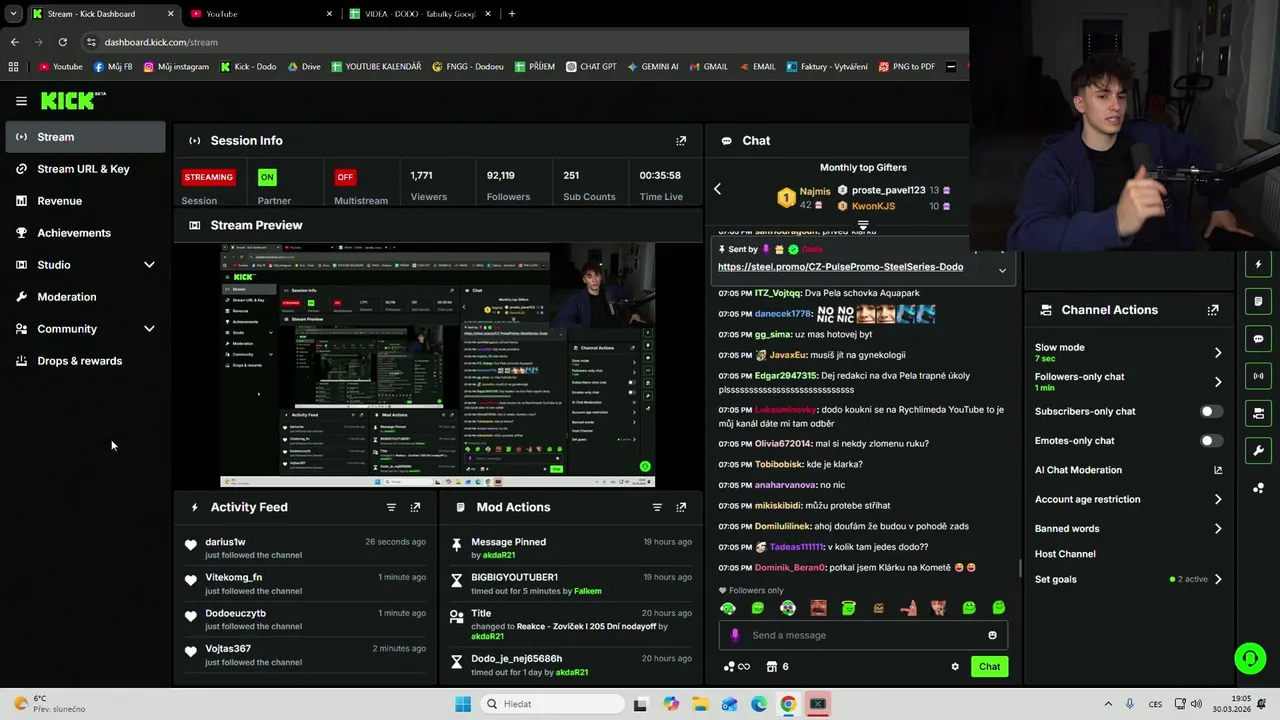Click Host Channel option
1280x720 pixels.
click(x=1065, y=554)
